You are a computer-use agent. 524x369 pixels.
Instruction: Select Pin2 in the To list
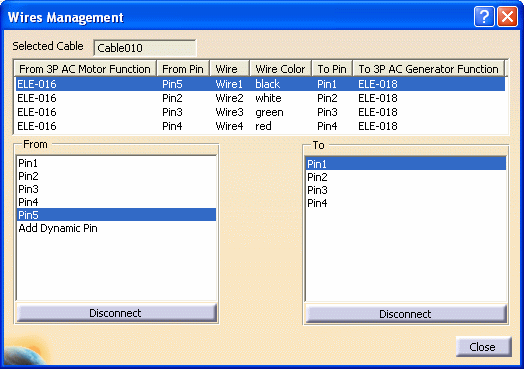(x=406, y=177)
